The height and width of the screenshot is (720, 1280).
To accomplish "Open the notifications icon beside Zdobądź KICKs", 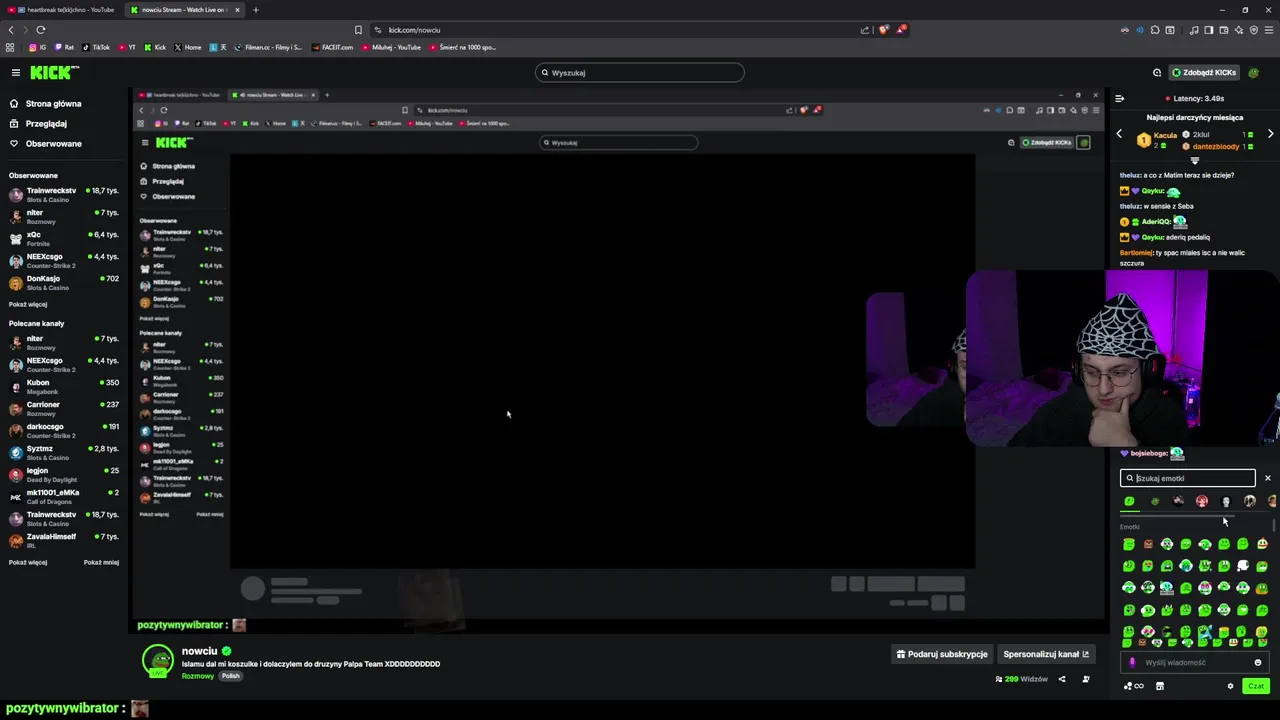I will [x=1157, y=72].
